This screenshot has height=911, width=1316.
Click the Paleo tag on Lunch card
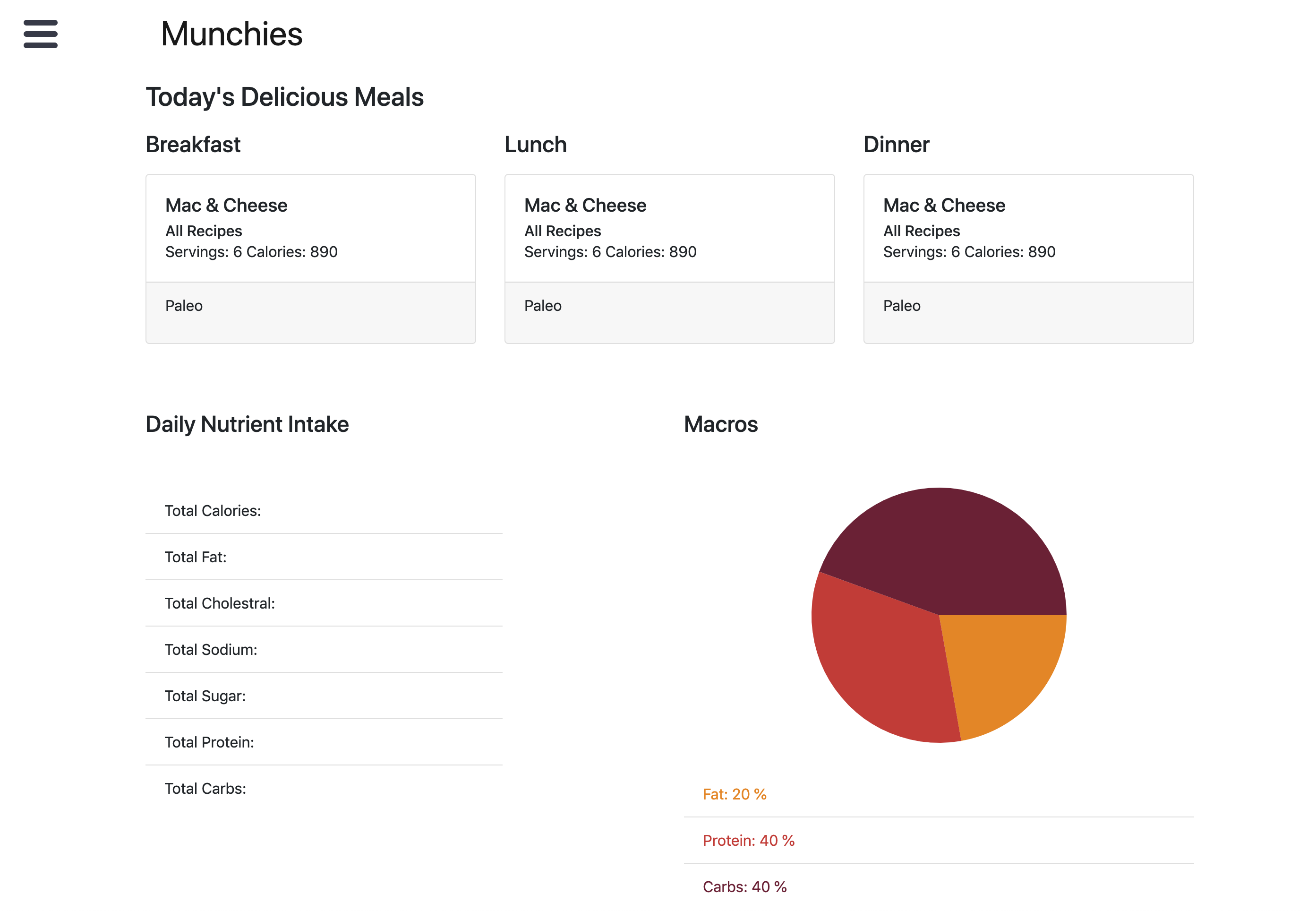543,306
